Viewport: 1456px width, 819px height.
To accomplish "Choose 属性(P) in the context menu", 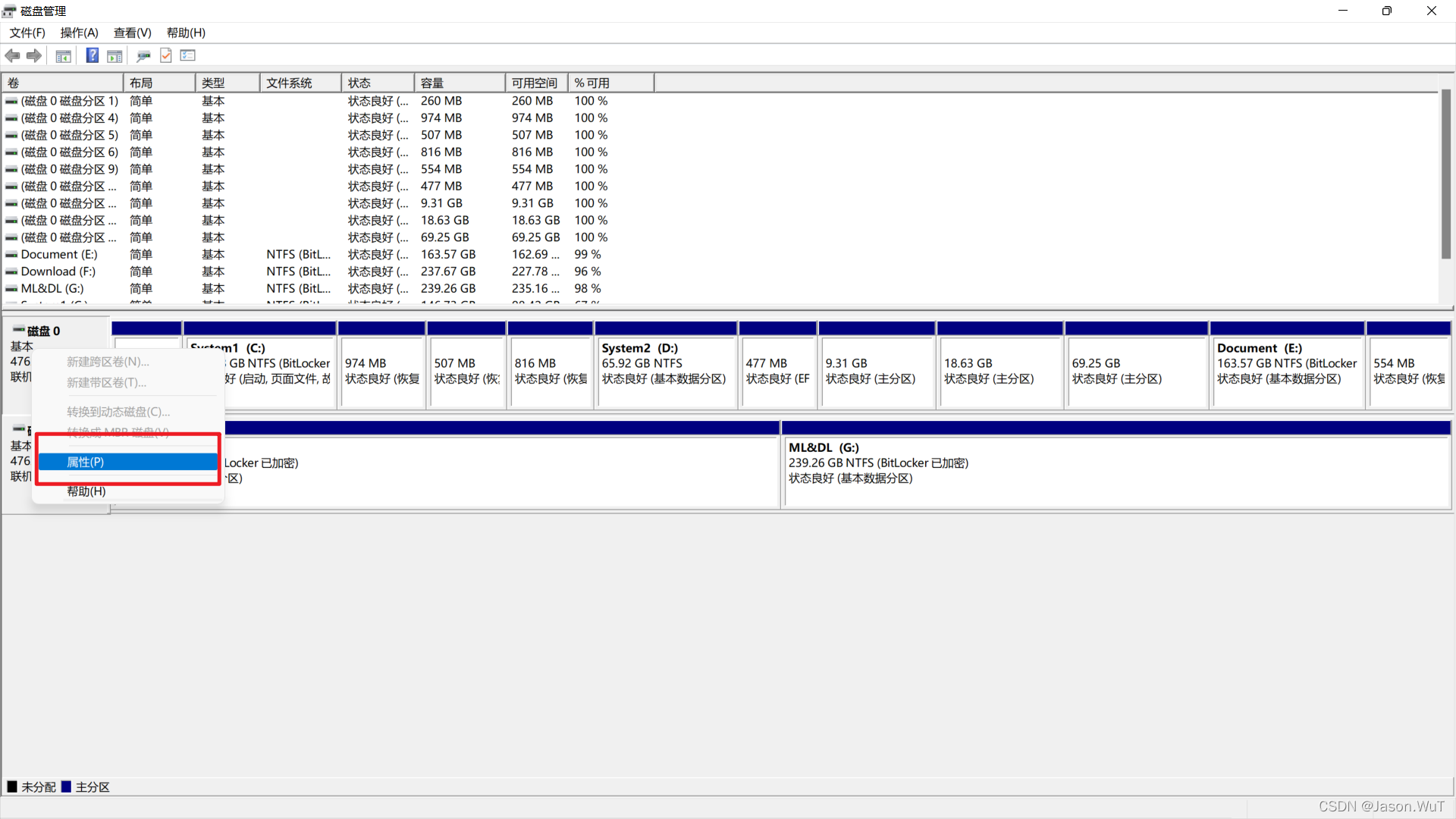I will click(128, 462).
